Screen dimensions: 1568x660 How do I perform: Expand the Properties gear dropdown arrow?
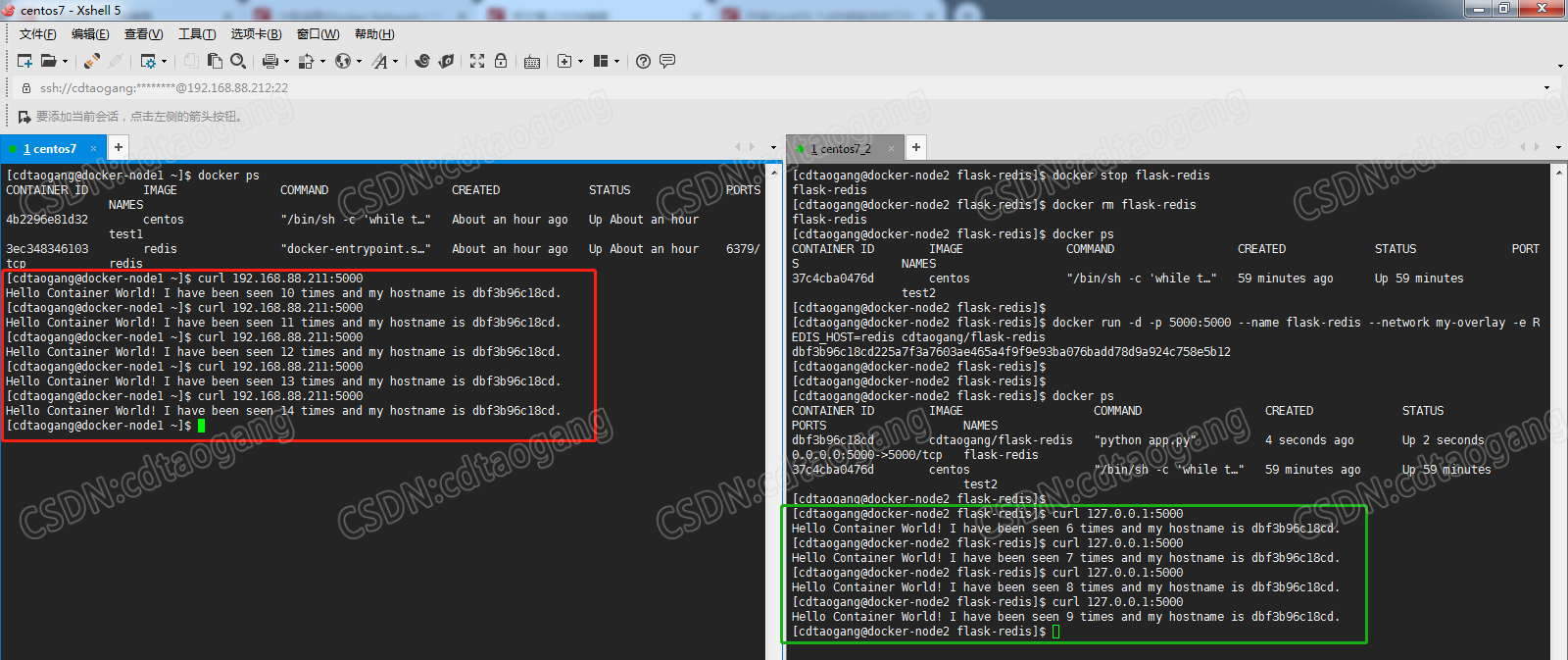pyautogui.click(x=164, y=61)
